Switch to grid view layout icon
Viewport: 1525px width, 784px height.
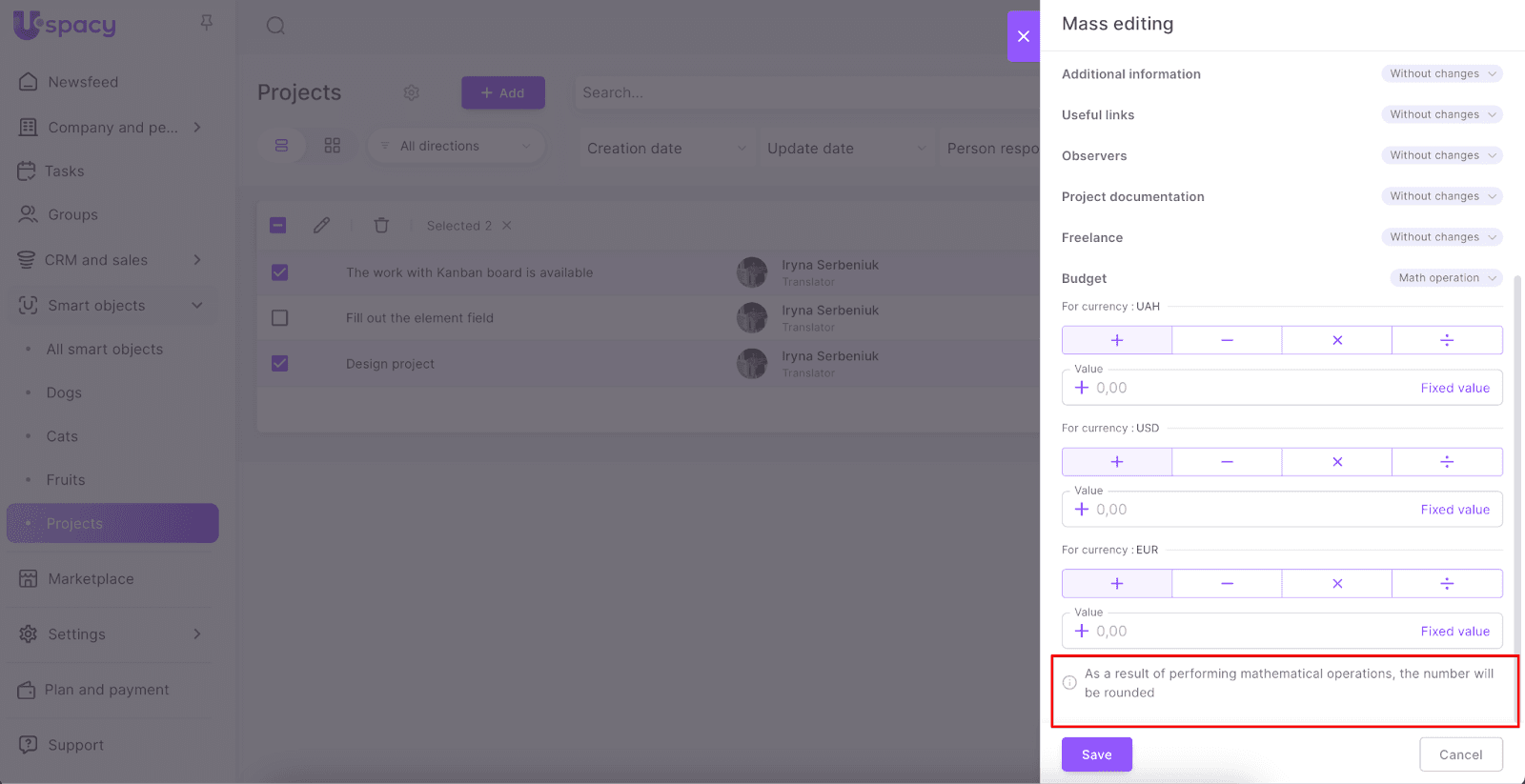[332, 146]
